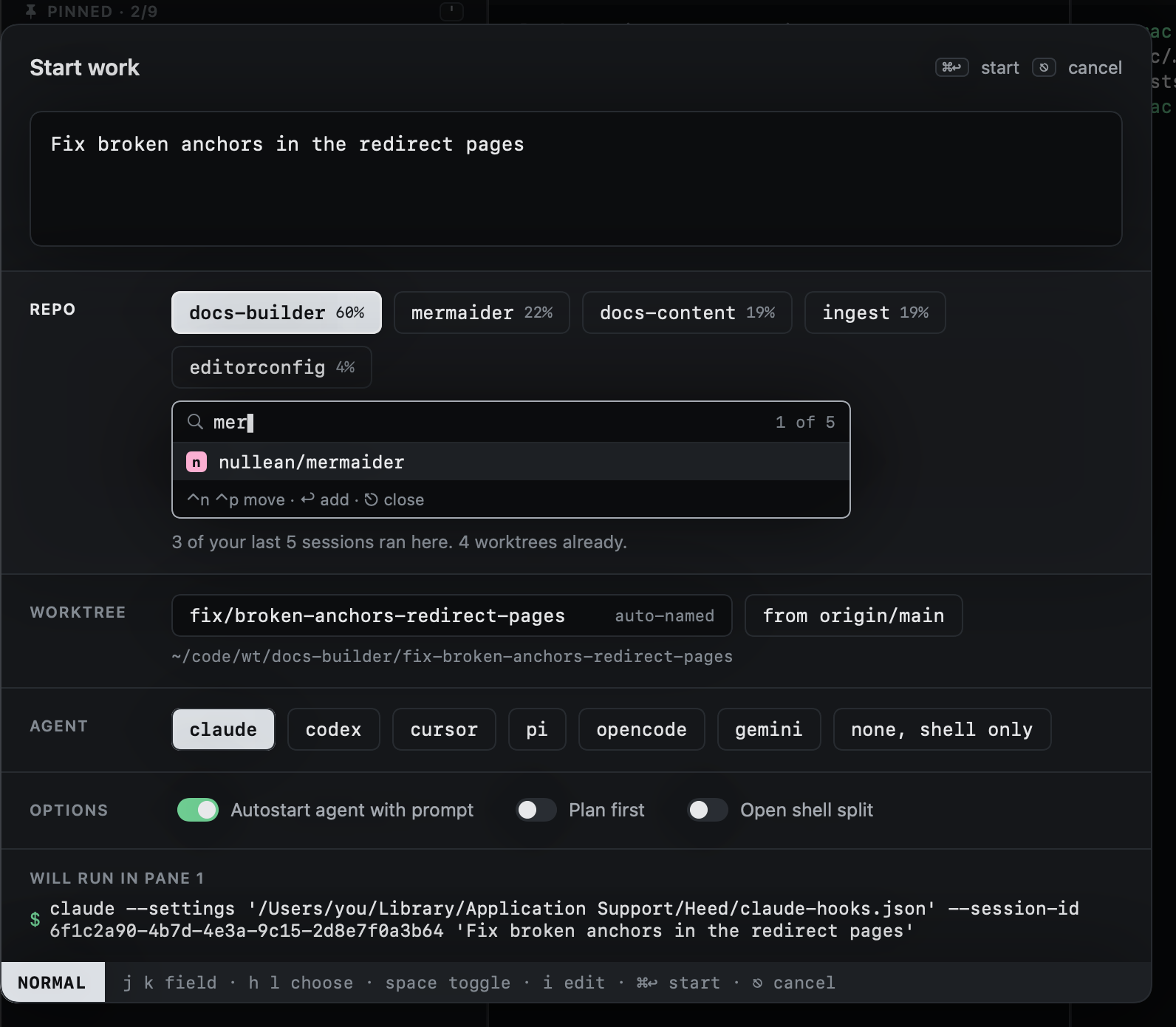Select the mermaider repo chip

(482, 313)
